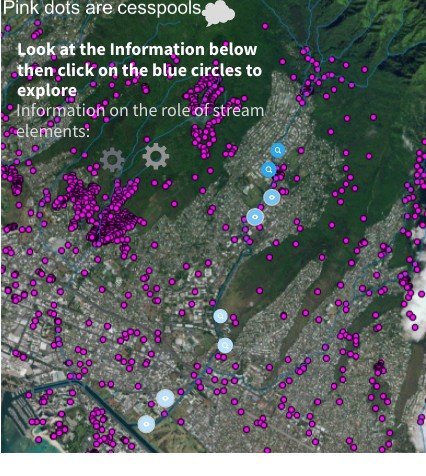The height and width of the screenshot is (476, 426).
Task: Click the second dark blue magnifier circle
Action: 269,170
